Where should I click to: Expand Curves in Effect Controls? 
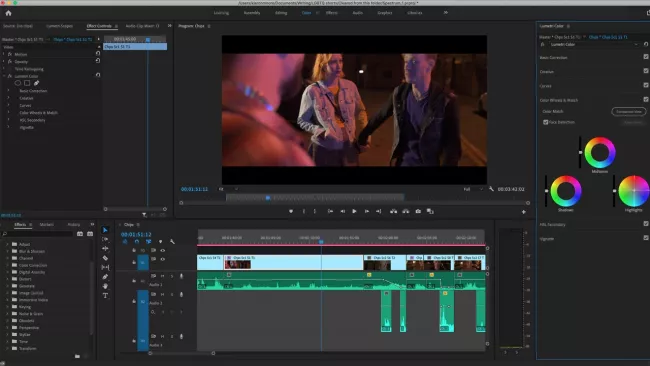[8, 105]
